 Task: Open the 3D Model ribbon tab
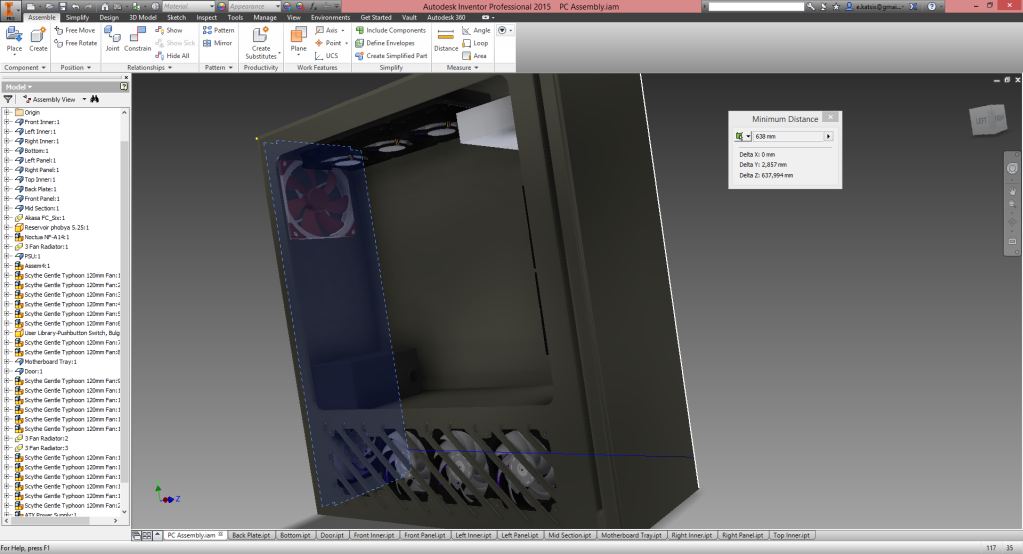143,18
